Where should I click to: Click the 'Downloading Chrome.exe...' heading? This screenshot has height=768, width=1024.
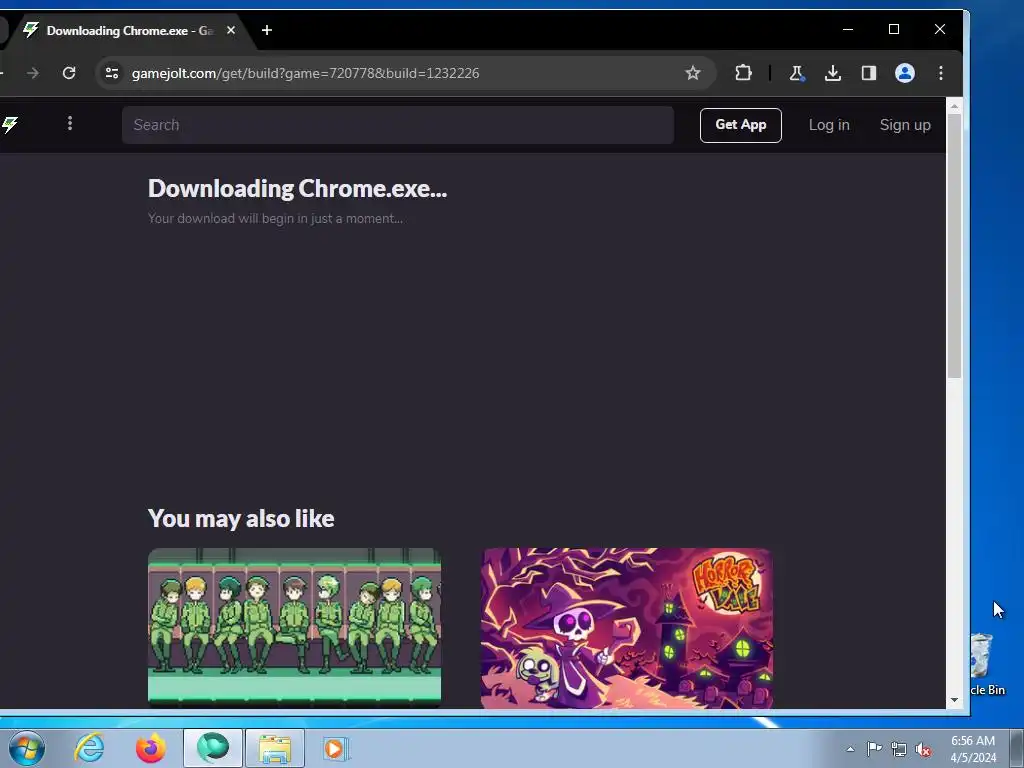pos(298,189)
